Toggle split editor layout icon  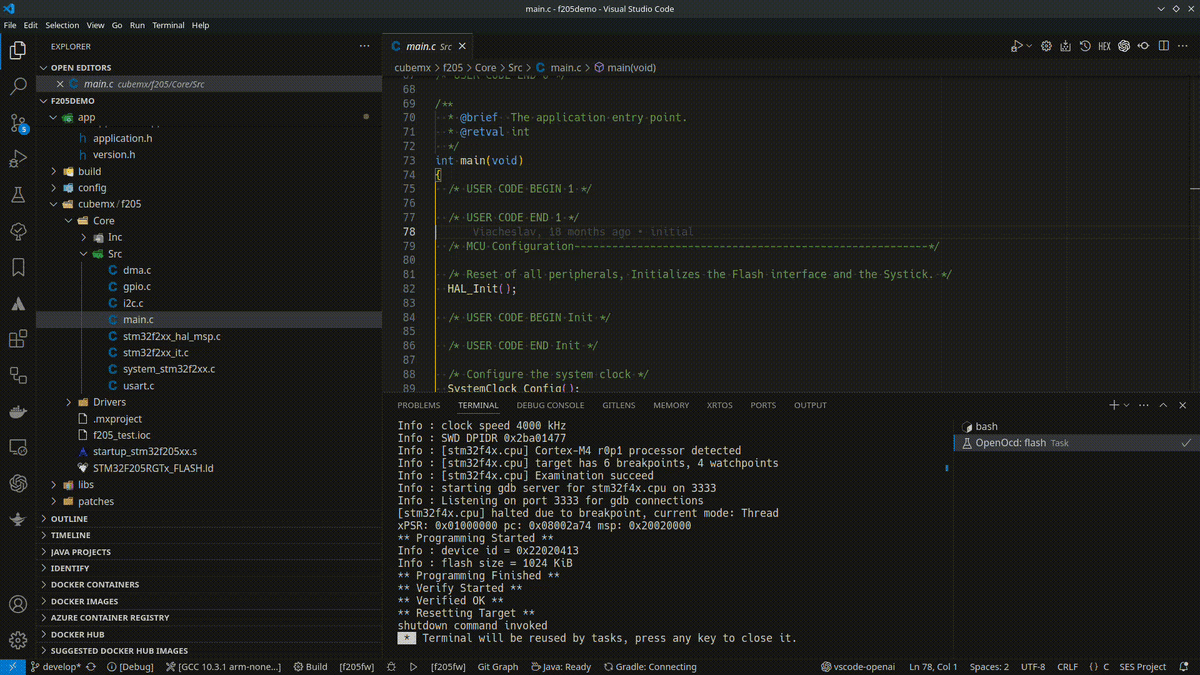point(1163,46)
